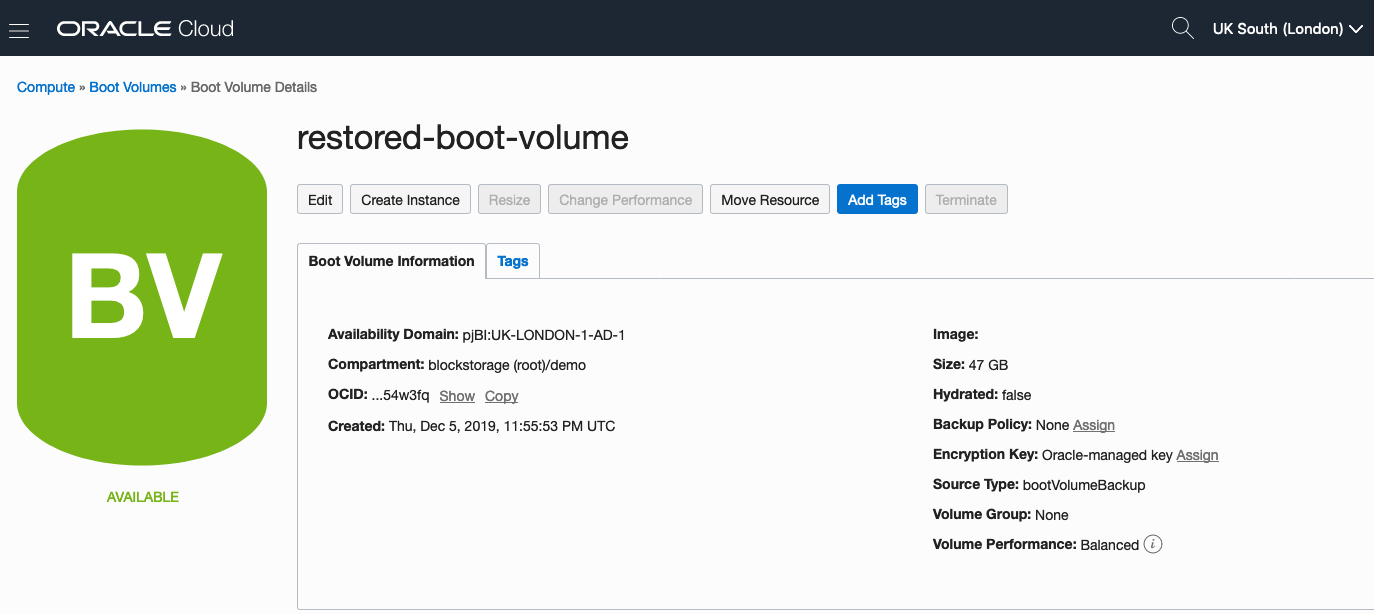Open Boot Volumes breadcrumb link
This screenshot has height=614, width=1374.
133,87
